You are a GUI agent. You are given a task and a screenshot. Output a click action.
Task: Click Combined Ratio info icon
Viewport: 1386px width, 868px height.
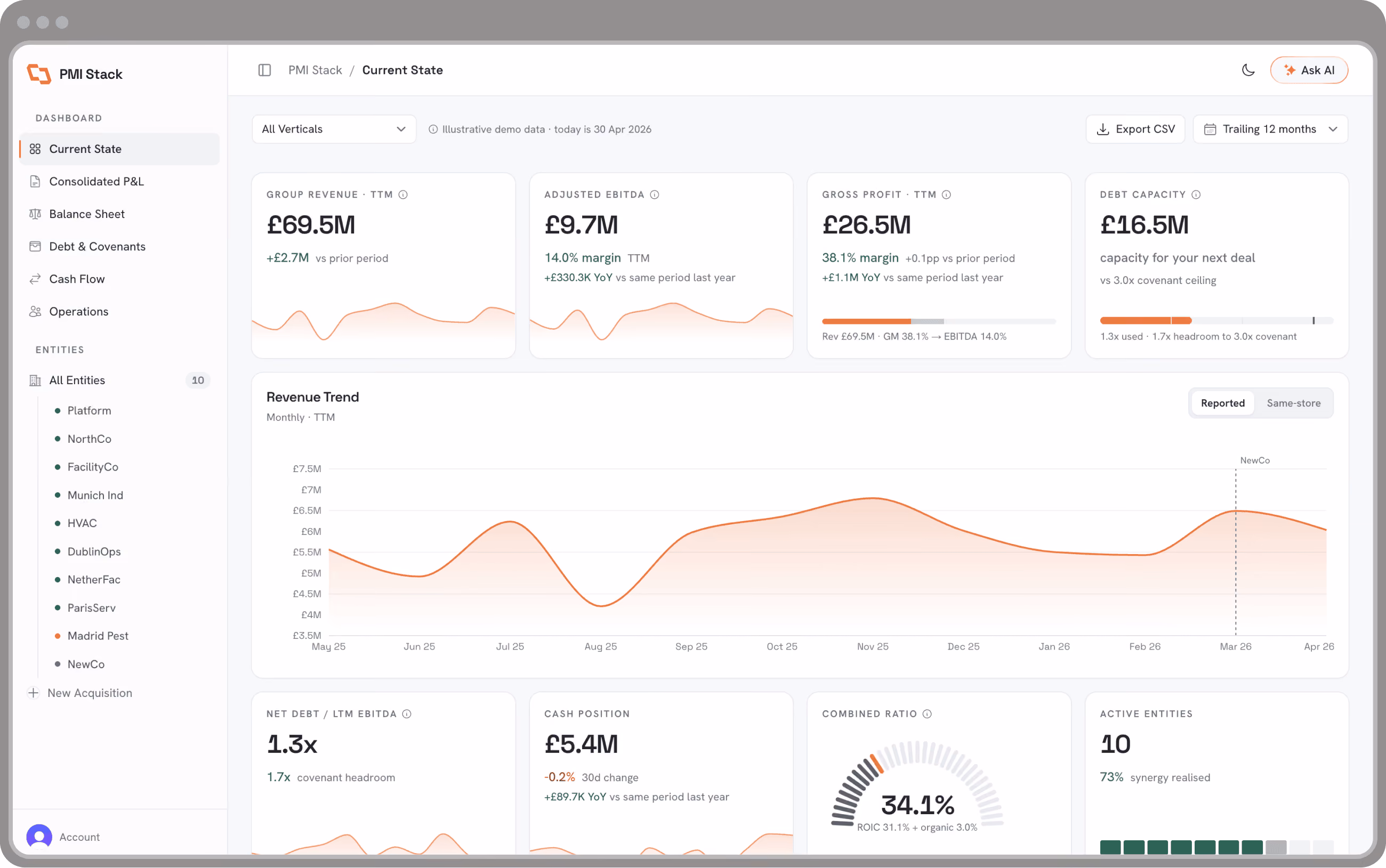[x=927, y=714]
